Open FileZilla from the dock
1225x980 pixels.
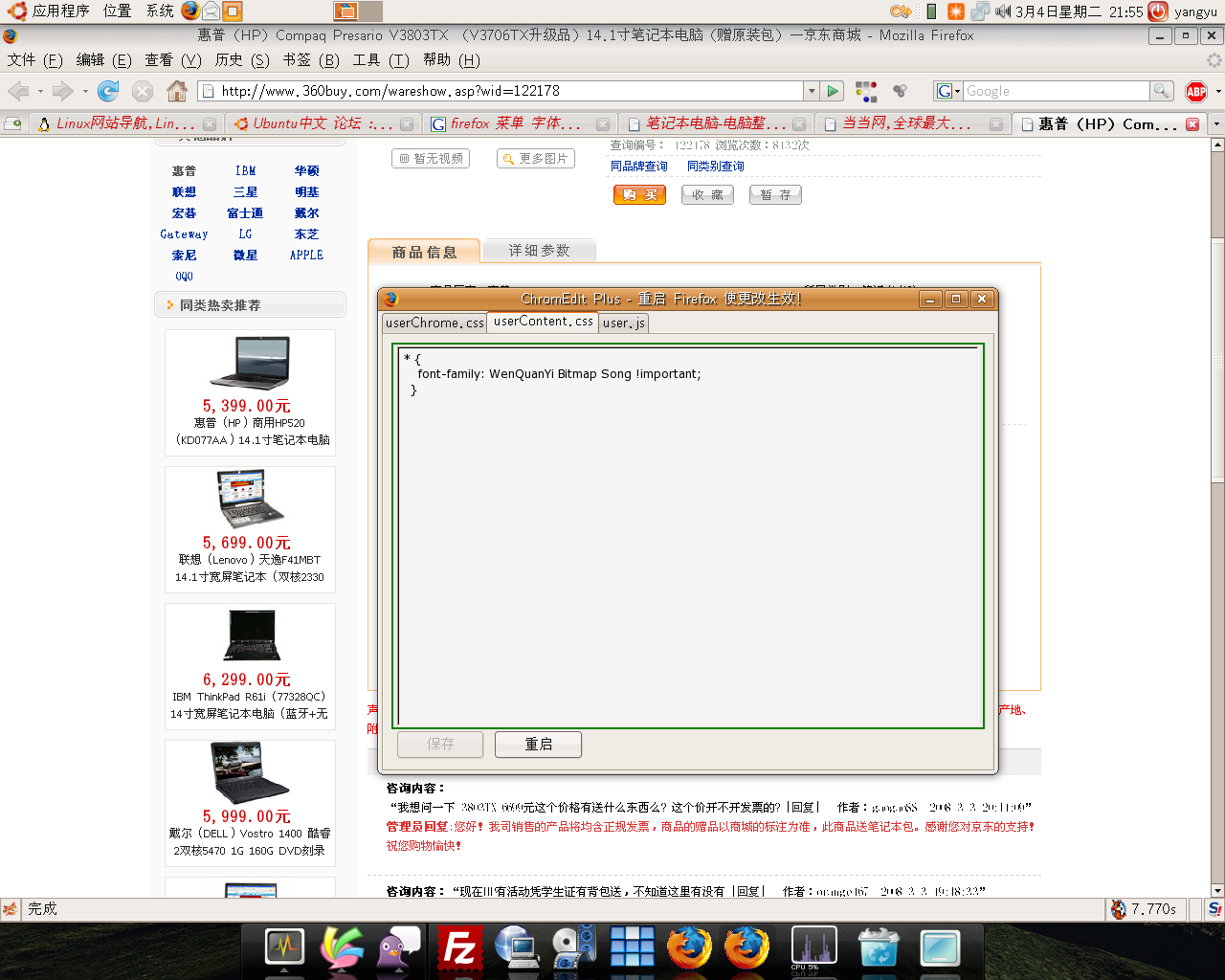coord(460,948)
